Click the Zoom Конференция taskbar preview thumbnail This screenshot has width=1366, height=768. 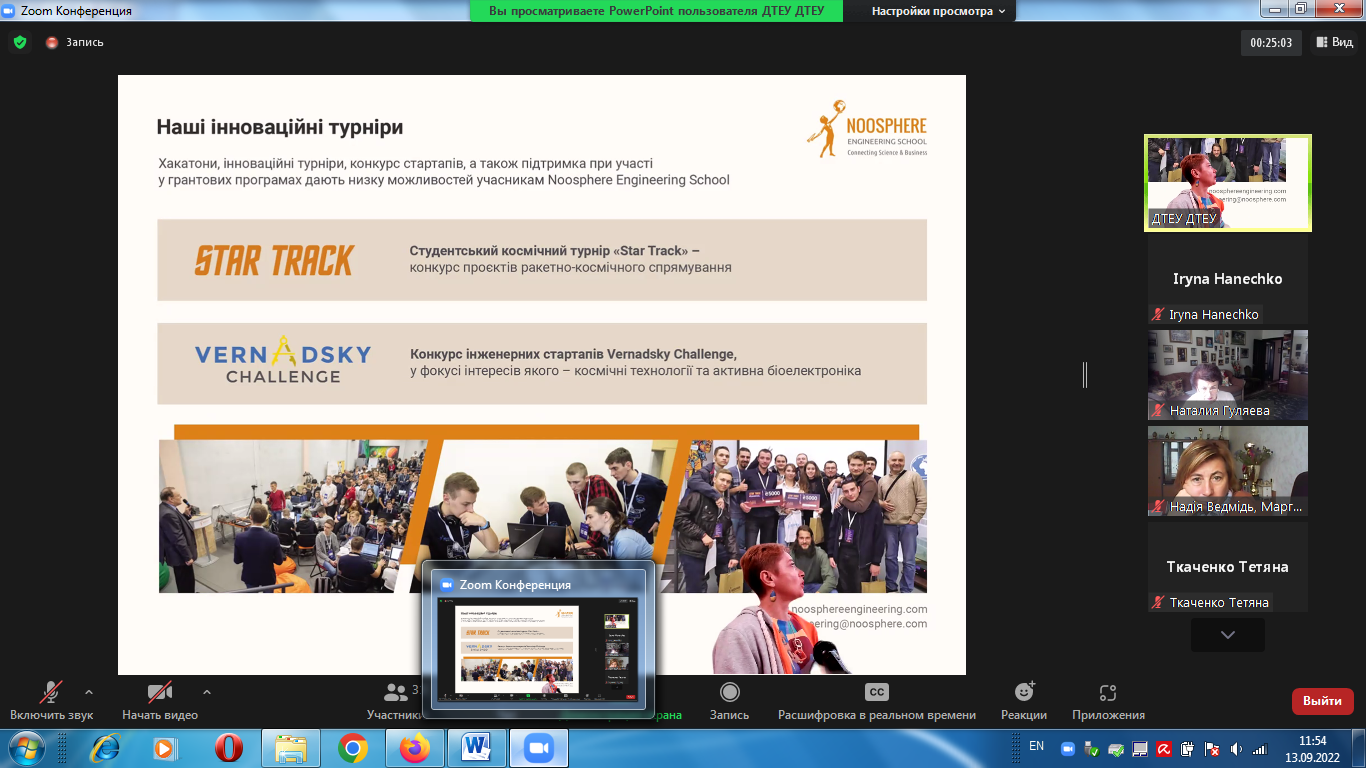coord(538,638)
